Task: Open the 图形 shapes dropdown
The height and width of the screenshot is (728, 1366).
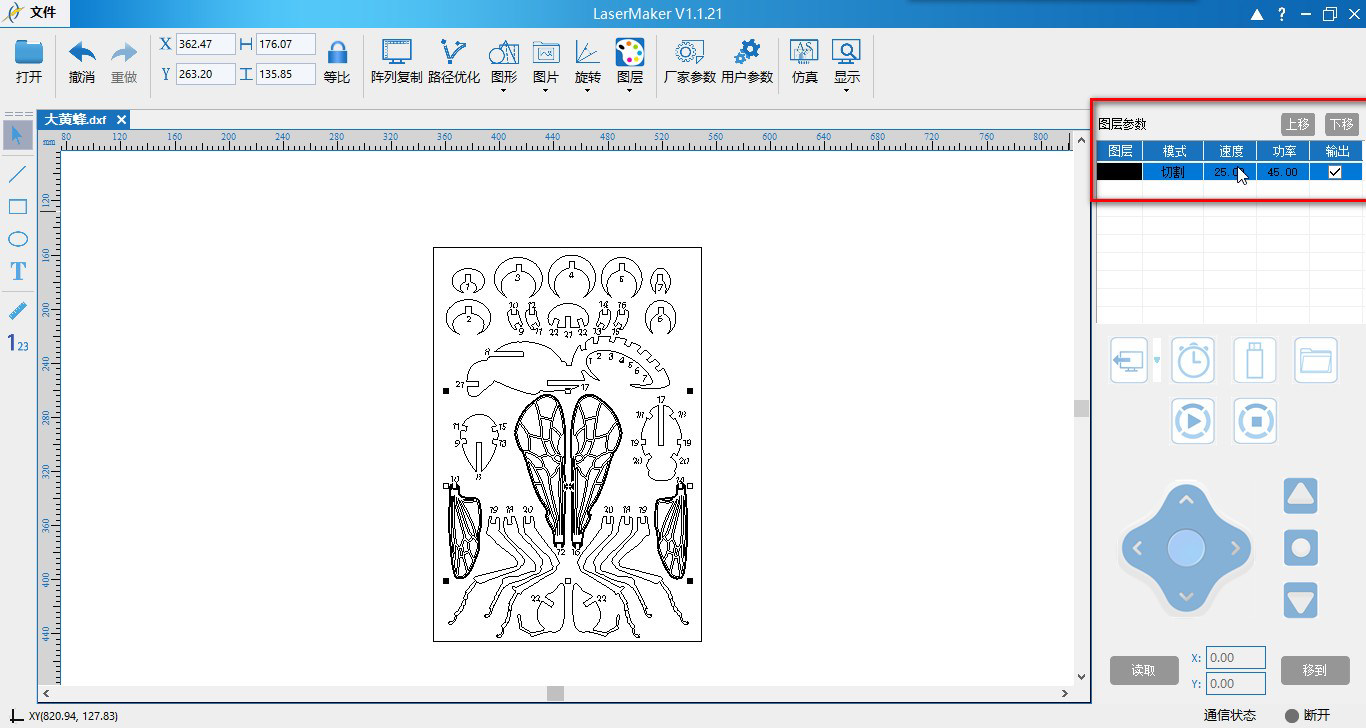Action: [504, 66]
